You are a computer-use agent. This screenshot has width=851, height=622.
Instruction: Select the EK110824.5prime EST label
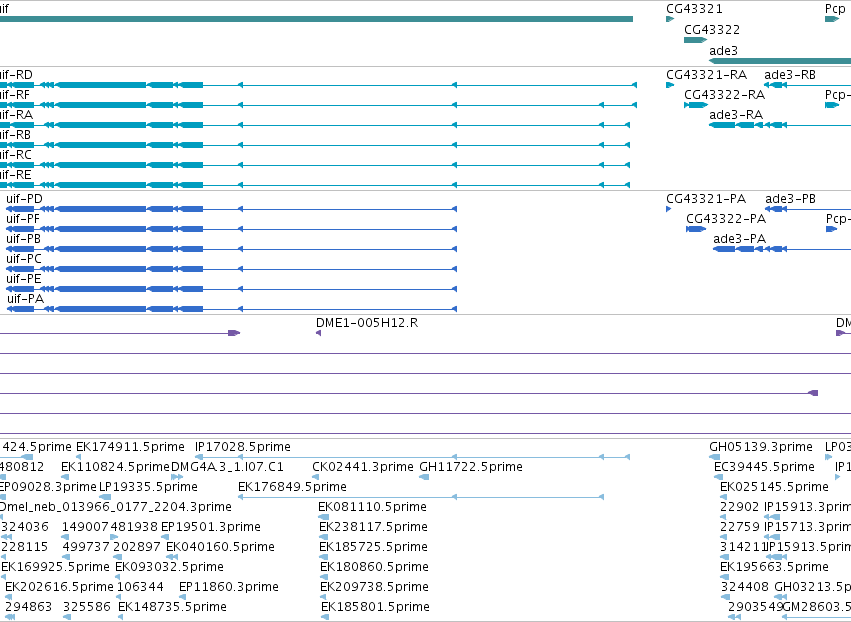coord(115,467)
